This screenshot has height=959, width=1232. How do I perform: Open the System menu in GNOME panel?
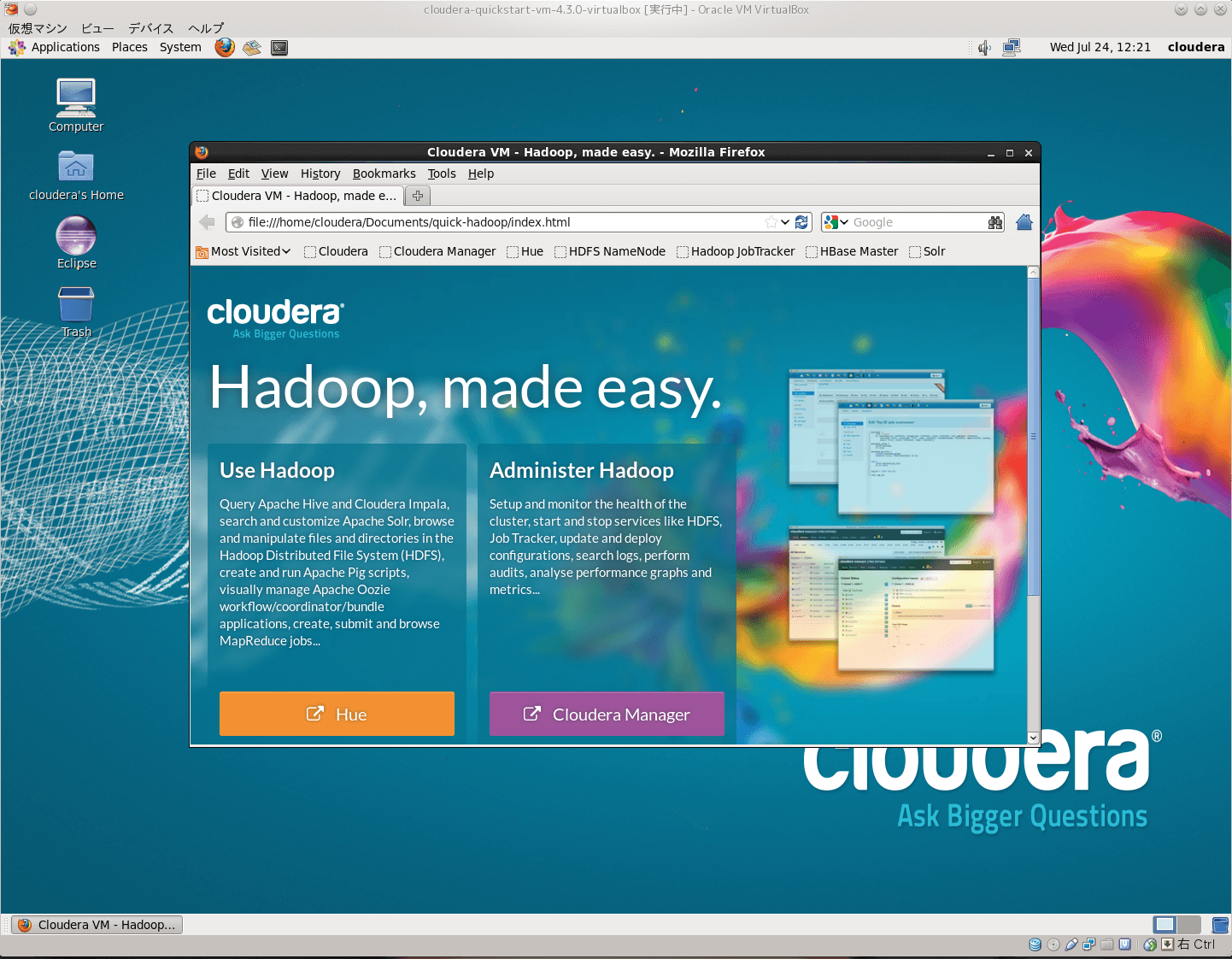[180, 47]
